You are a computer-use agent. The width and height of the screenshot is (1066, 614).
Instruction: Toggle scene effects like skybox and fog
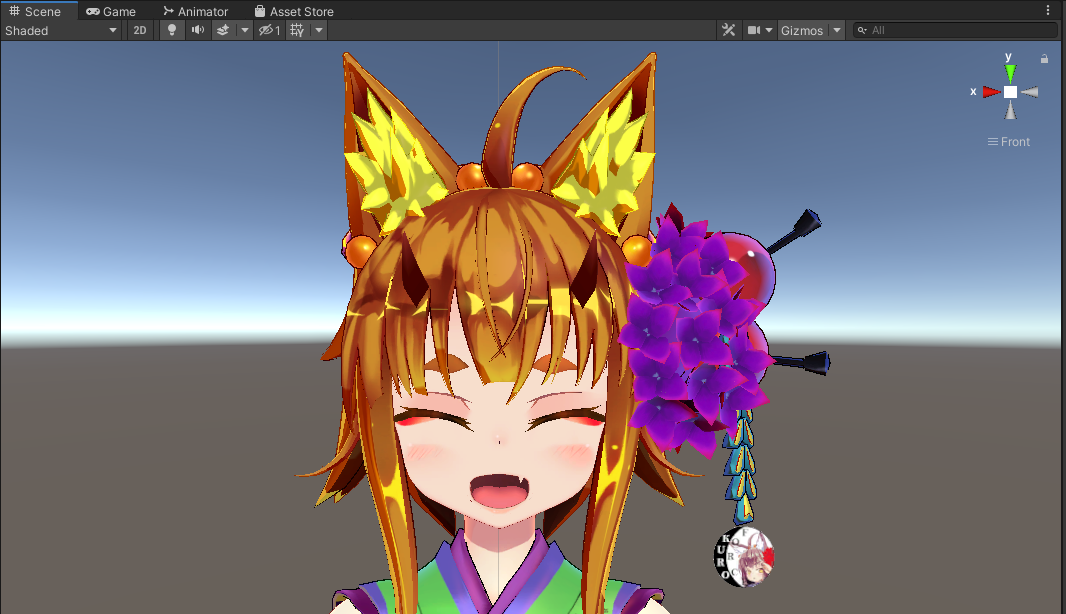coord(223,30)
